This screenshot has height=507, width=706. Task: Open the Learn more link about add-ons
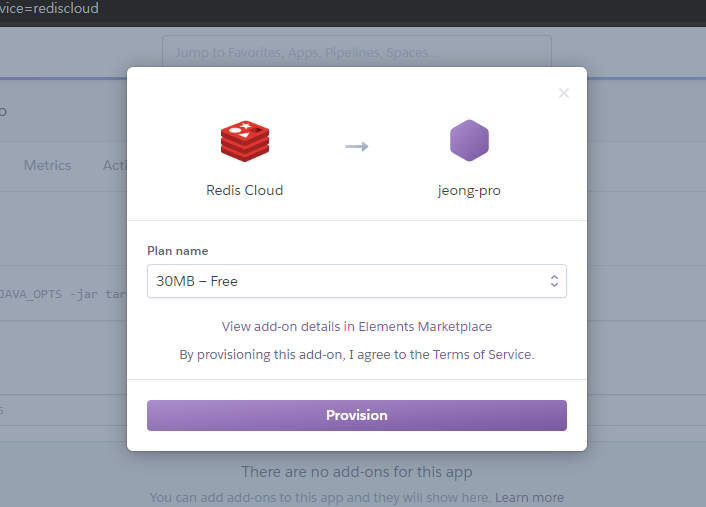click(530, 498)
